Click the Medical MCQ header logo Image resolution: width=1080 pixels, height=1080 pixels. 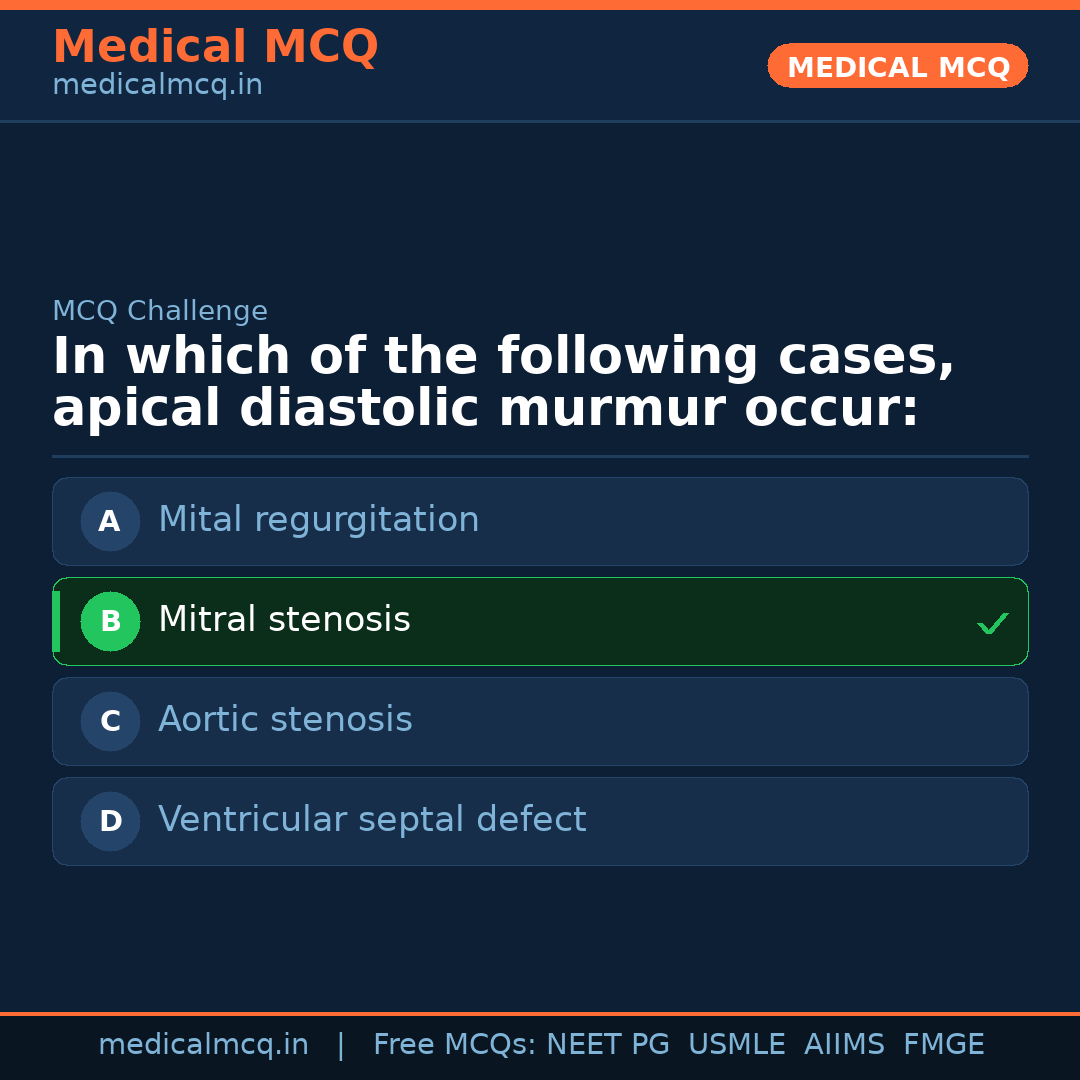click(215, 46)
